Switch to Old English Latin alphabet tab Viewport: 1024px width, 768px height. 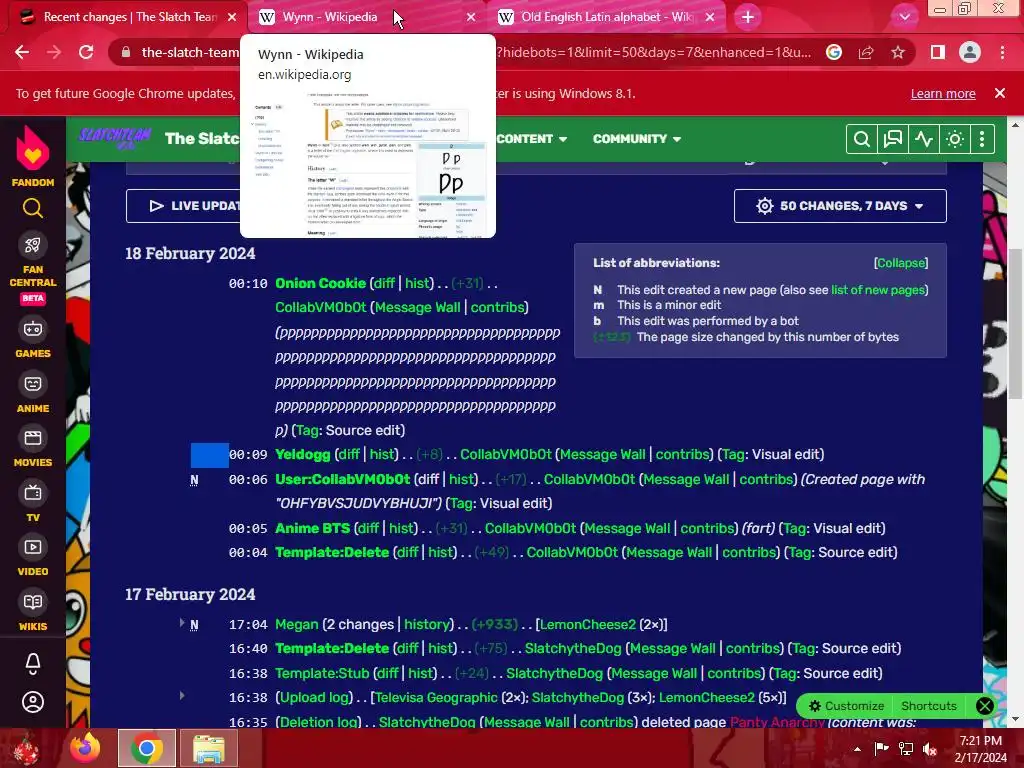pos(604,17)
